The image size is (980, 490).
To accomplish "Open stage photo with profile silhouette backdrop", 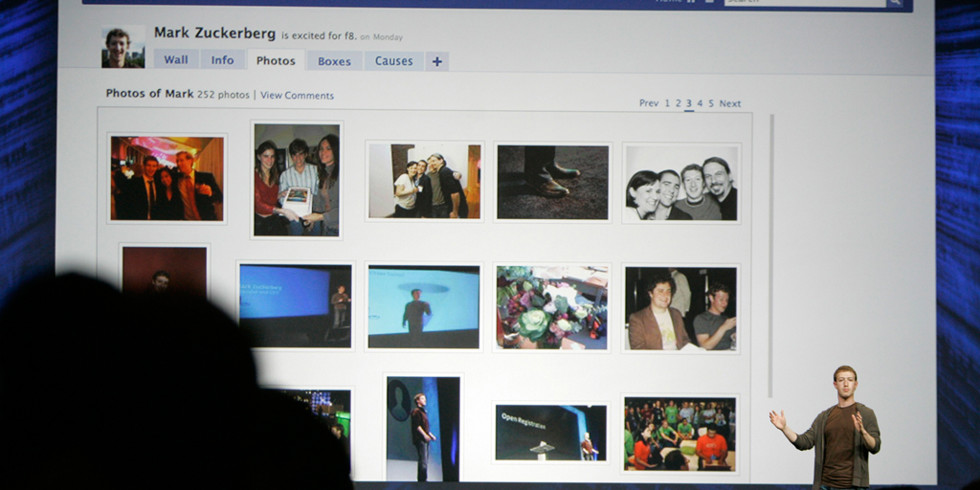I will pos(423,428).
